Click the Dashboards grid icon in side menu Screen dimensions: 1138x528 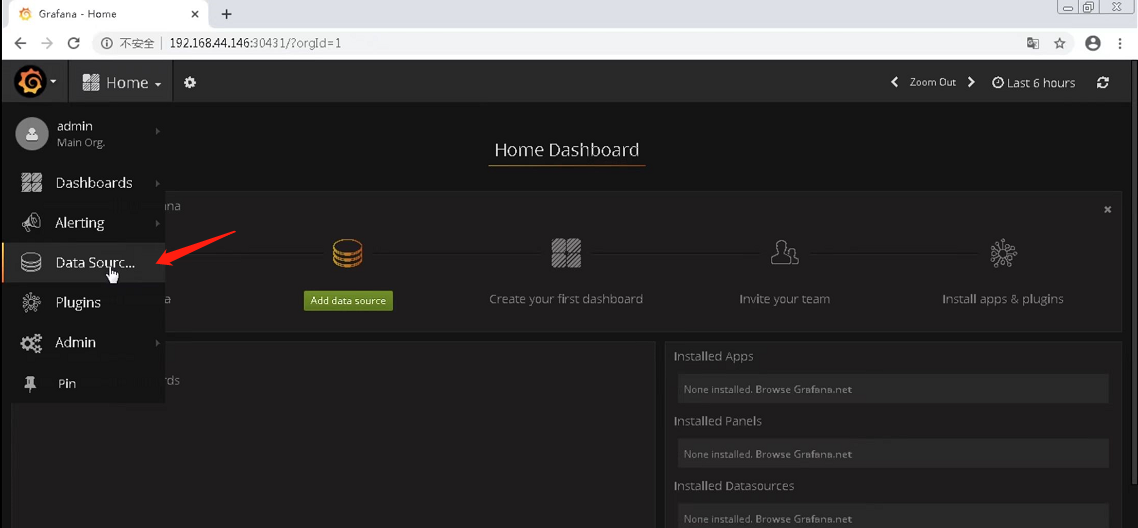(31, 183)
